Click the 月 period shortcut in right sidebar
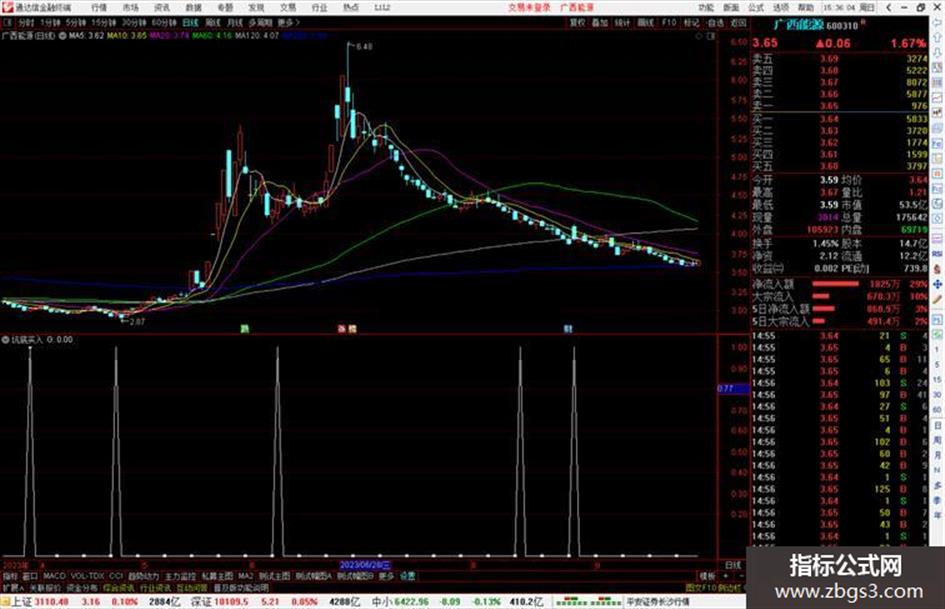This screenshot has width=945, height=609. tap(938, 456)
